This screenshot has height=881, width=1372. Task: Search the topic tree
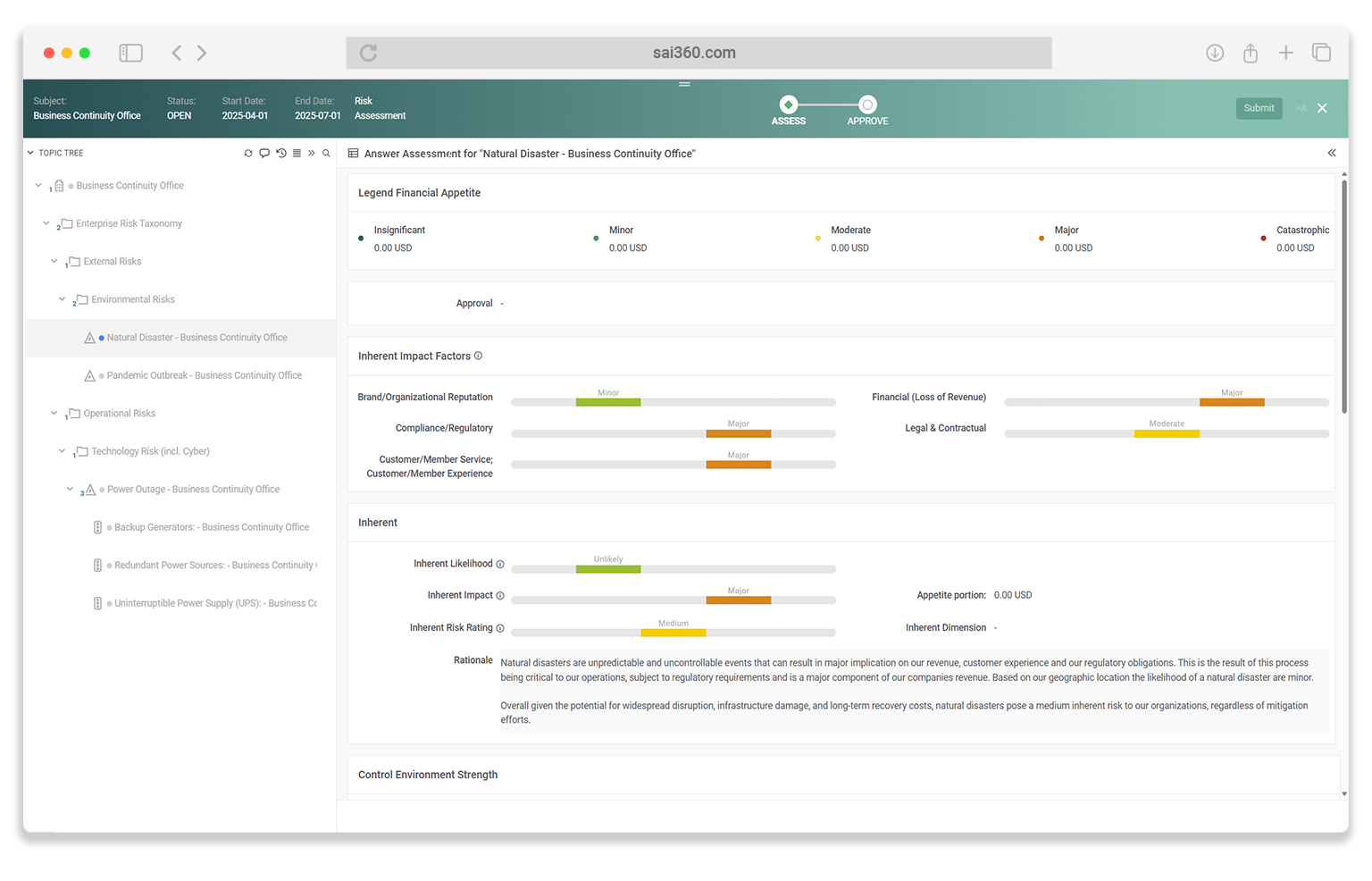point(327,154)
